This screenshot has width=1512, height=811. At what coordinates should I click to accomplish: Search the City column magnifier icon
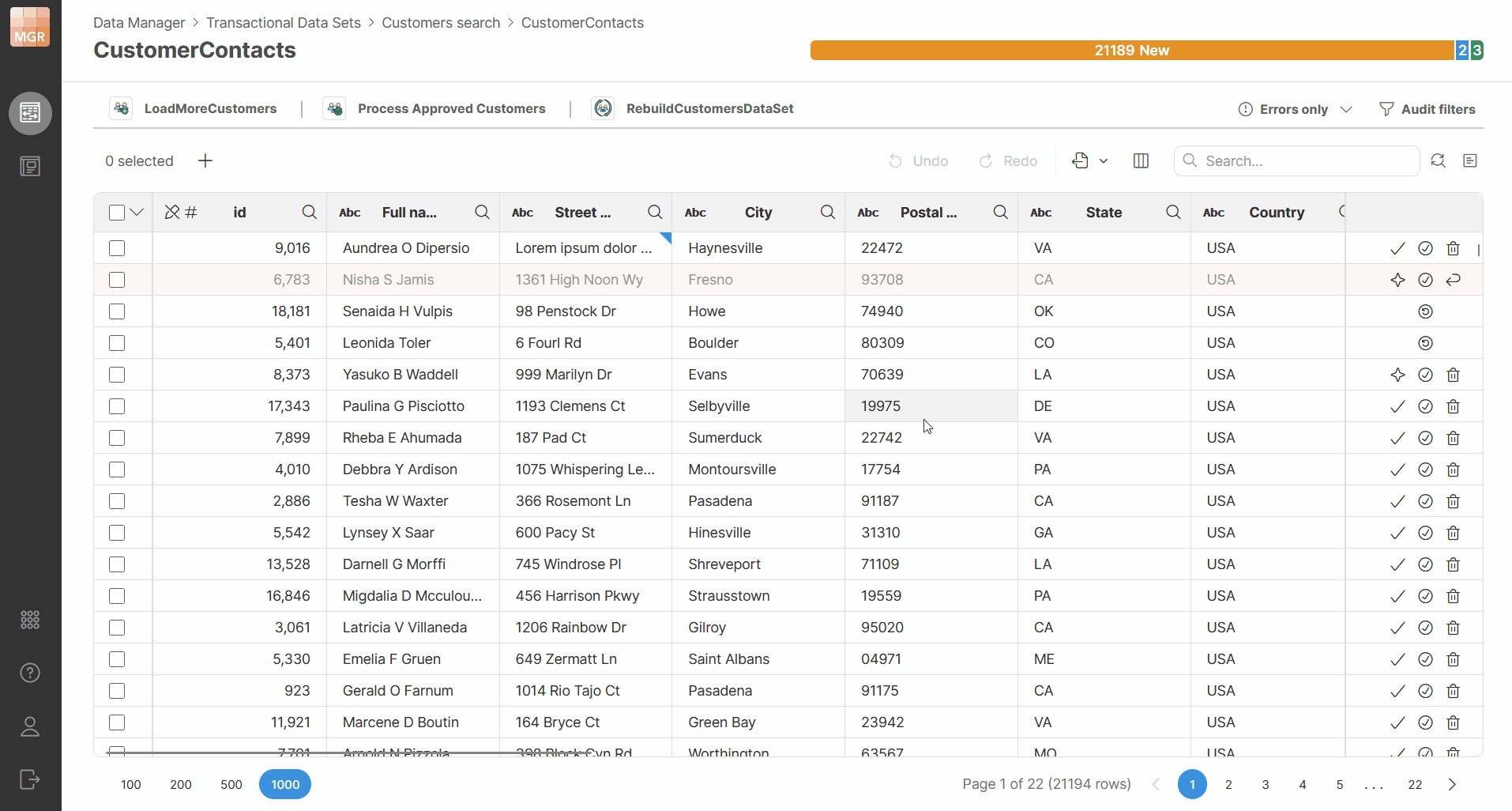[828, 212]
